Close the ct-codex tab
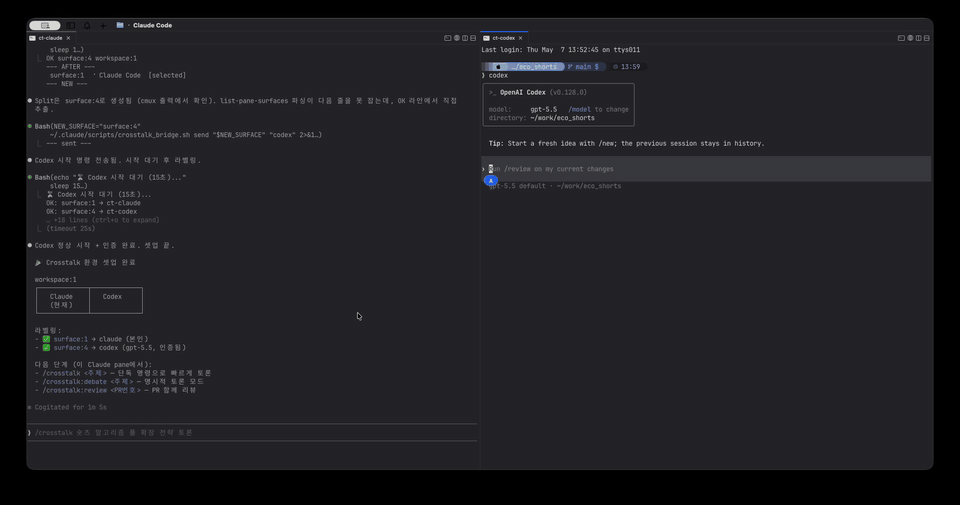The height and width of the screenshot is (505, 960). click(x=520, y=38)
